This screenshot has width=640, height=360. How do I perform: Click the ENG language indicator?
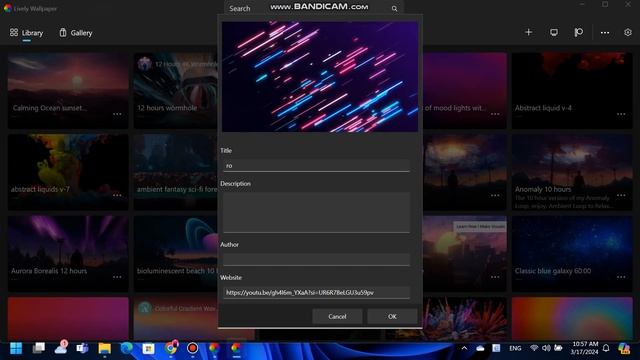coord(515,348)
